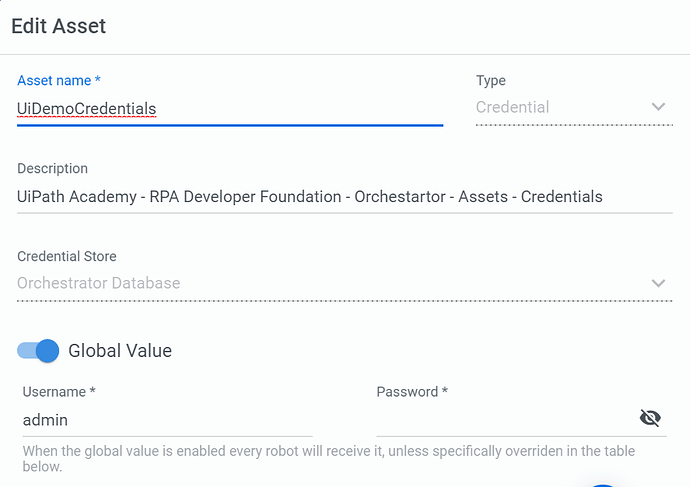
Task: Expand the Type dropdown chevron
Action: (658, 107)
